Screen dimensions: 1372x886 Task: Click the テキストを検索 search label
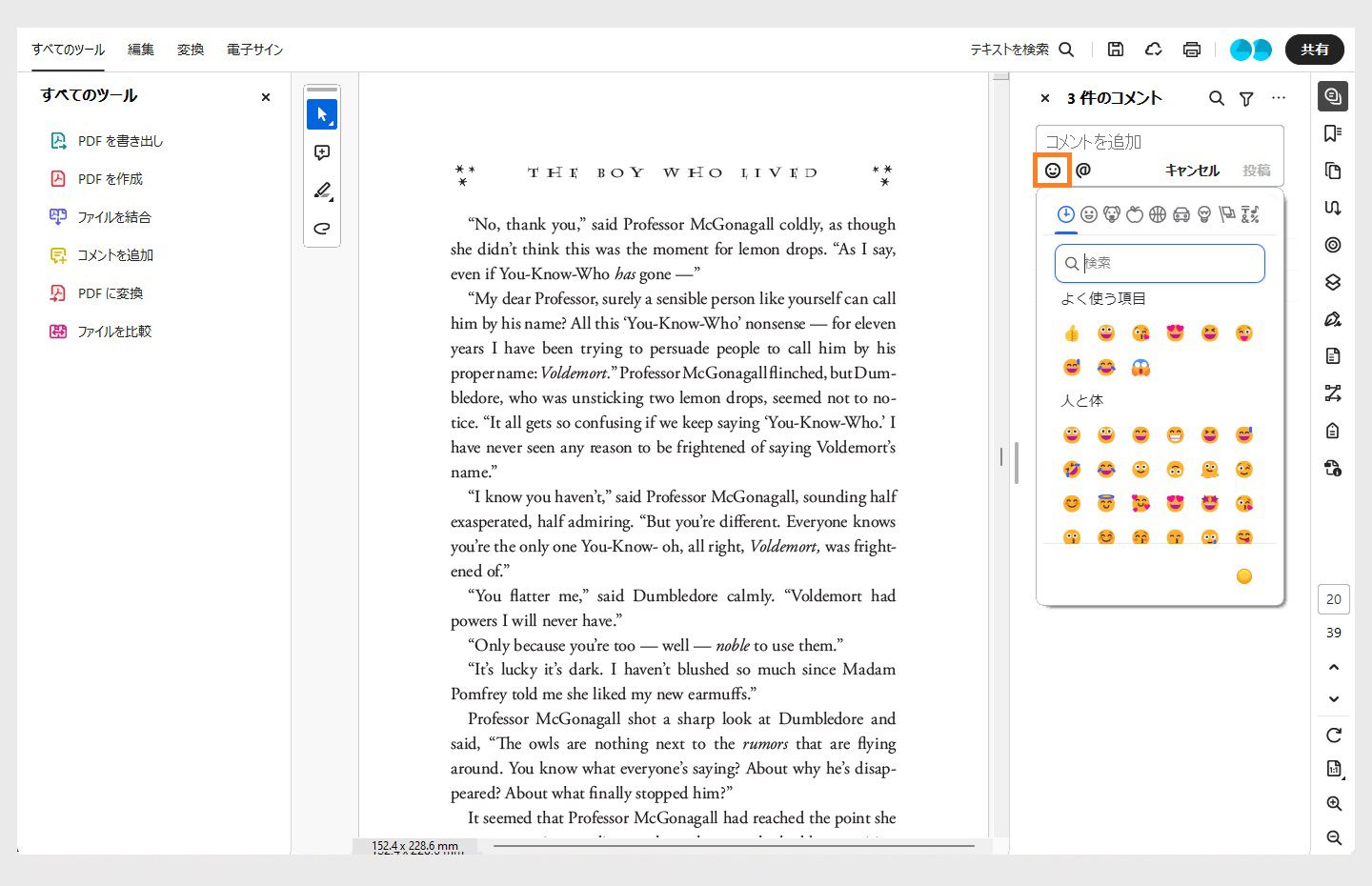click(x=1009, y=50)
